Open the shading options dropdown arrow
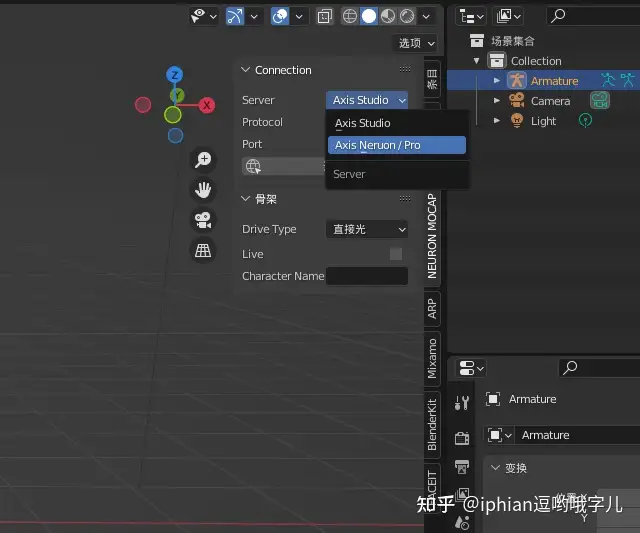This screenshot has height=533, width=640. click(x=426, y=17)
